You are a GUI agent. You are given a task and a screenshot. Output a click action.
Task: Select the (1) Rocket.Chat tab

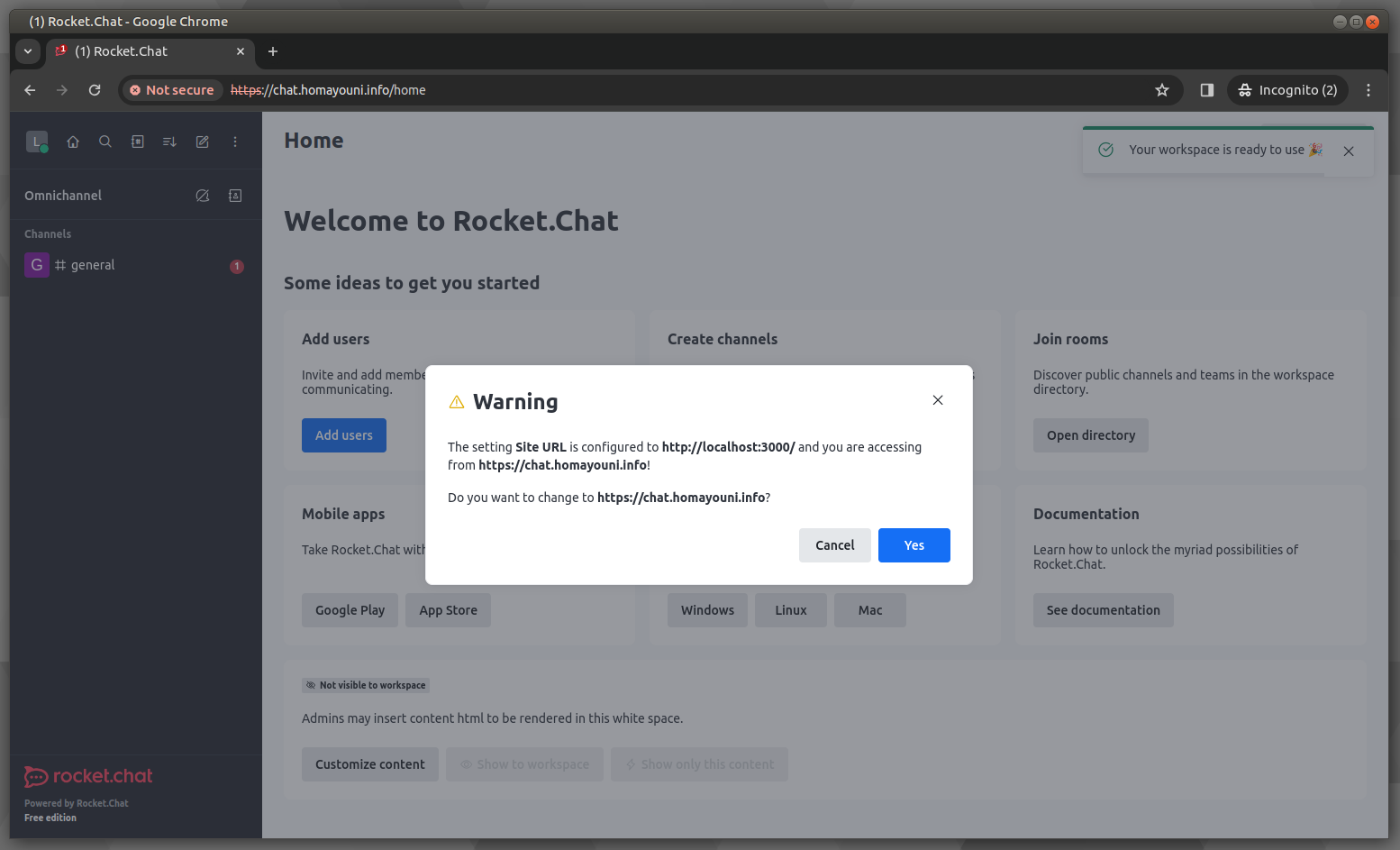click(150, 51)
